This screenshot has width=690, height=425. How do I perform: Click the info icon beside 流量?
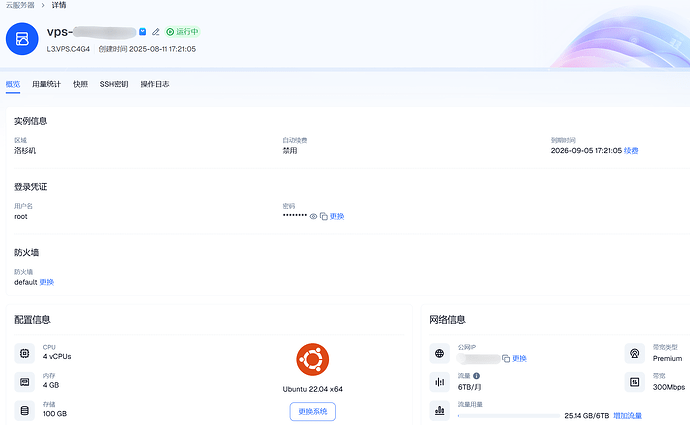coord(477,376)
